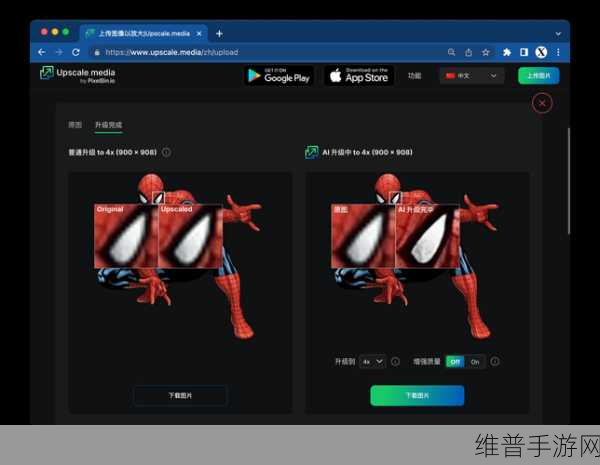The width and height of the screenshot is (600, 465).
Task: Open the features menu item in header
Action: [x=414, y=75]
